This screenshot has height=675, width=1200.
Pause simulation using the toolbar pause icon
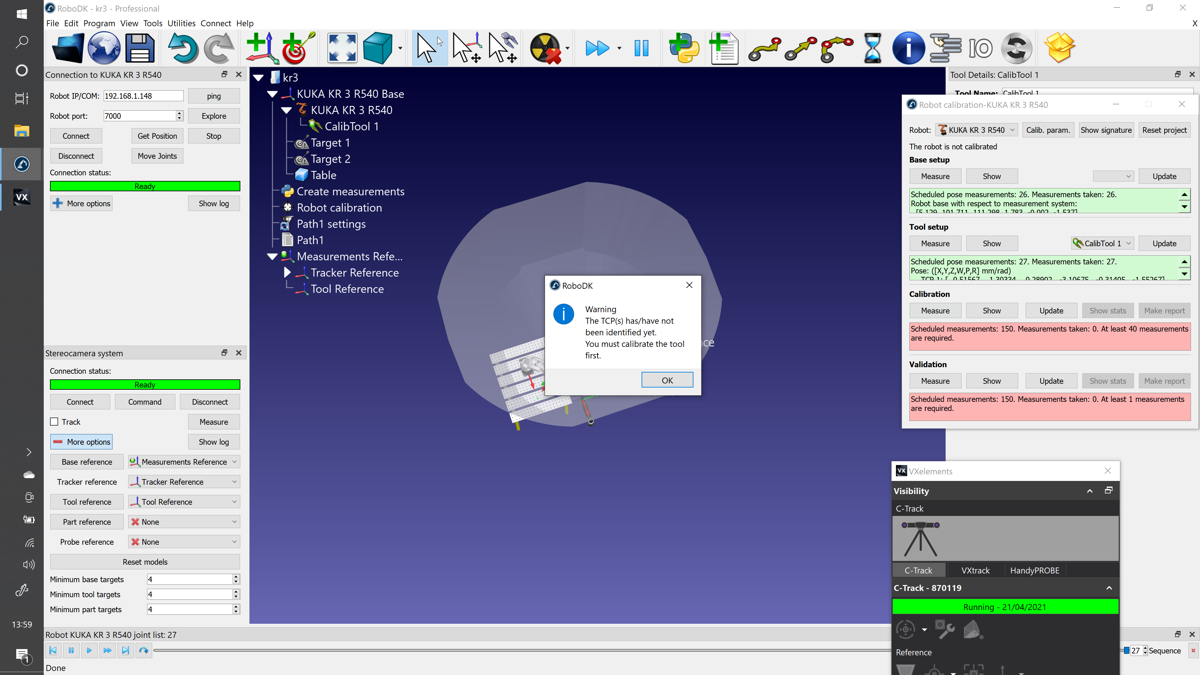[x=641, y=48]
